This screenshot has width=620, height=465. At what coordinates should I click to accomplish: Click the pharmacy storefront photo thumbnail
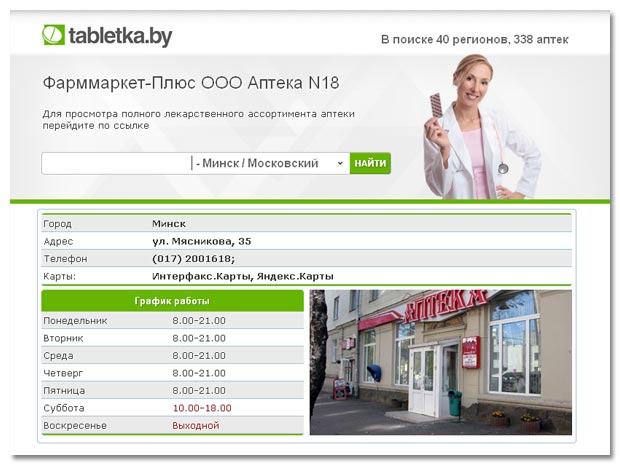click(441, 362)
